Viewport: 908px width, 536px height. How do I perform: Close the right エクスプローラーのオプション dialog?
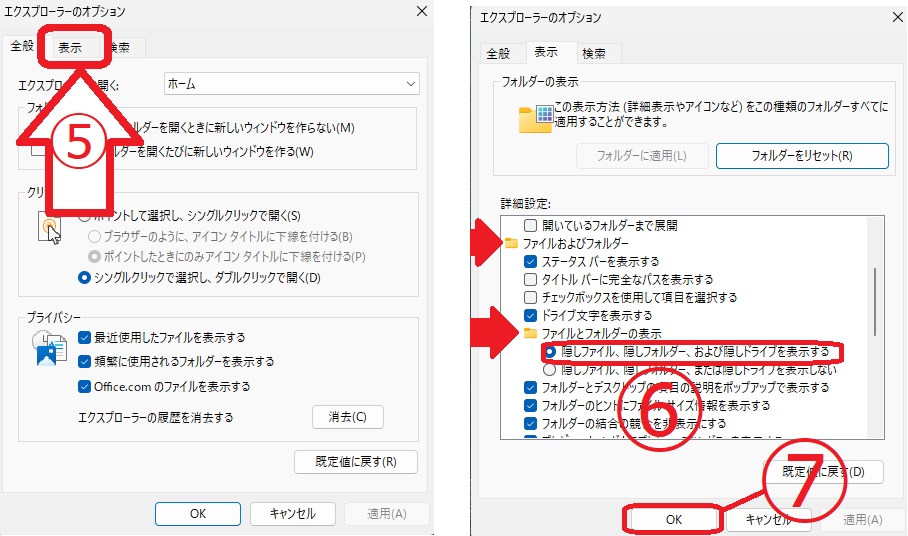coord(886,17)
